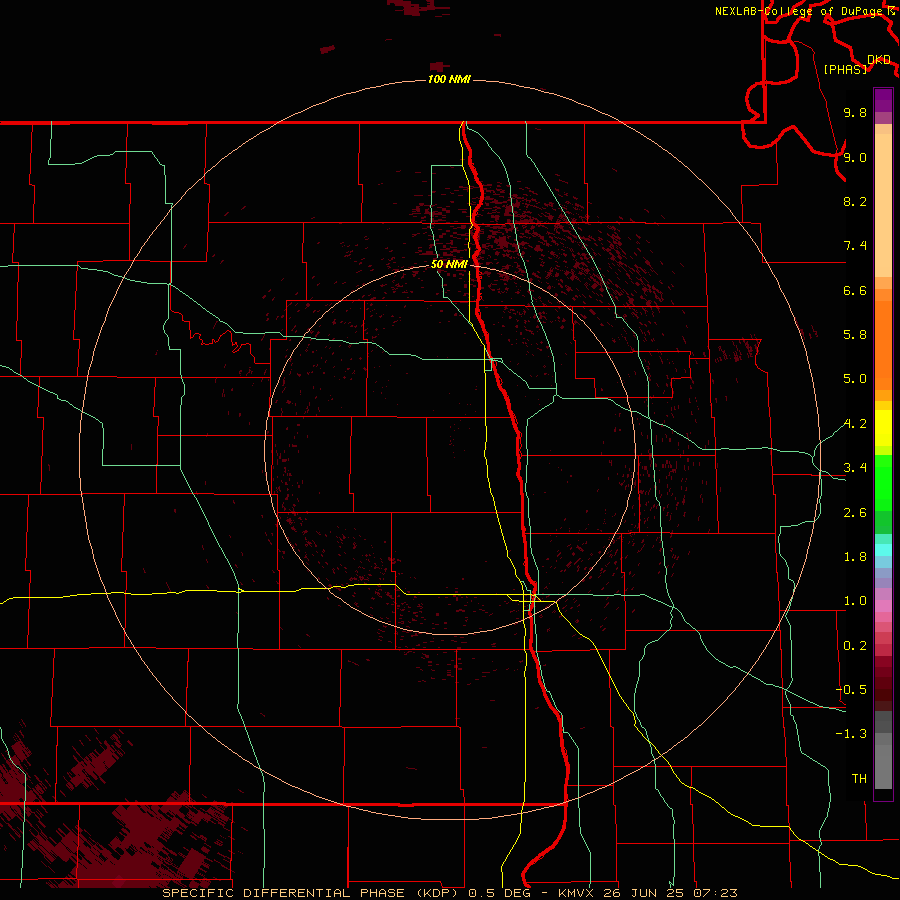
Task: Click the 9.0 value on the color scale
Action: tap(855, 157)
